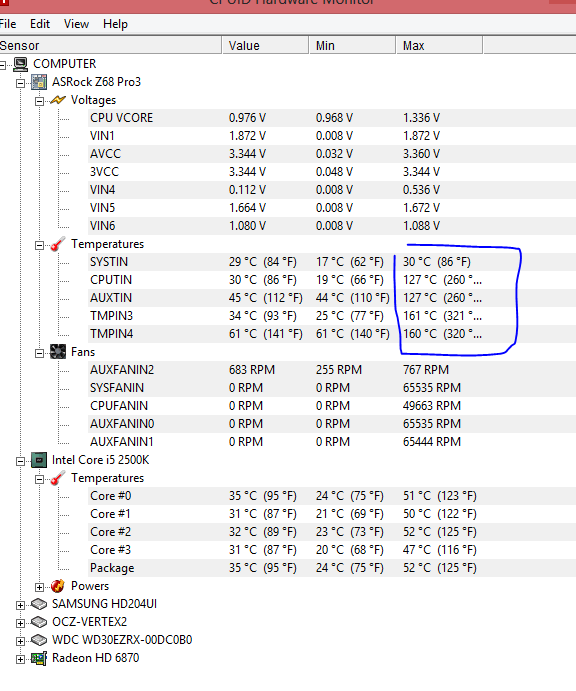Select the VIN5 voltage row
Screen dimensions: 576x691
click(x=332, y=208)
